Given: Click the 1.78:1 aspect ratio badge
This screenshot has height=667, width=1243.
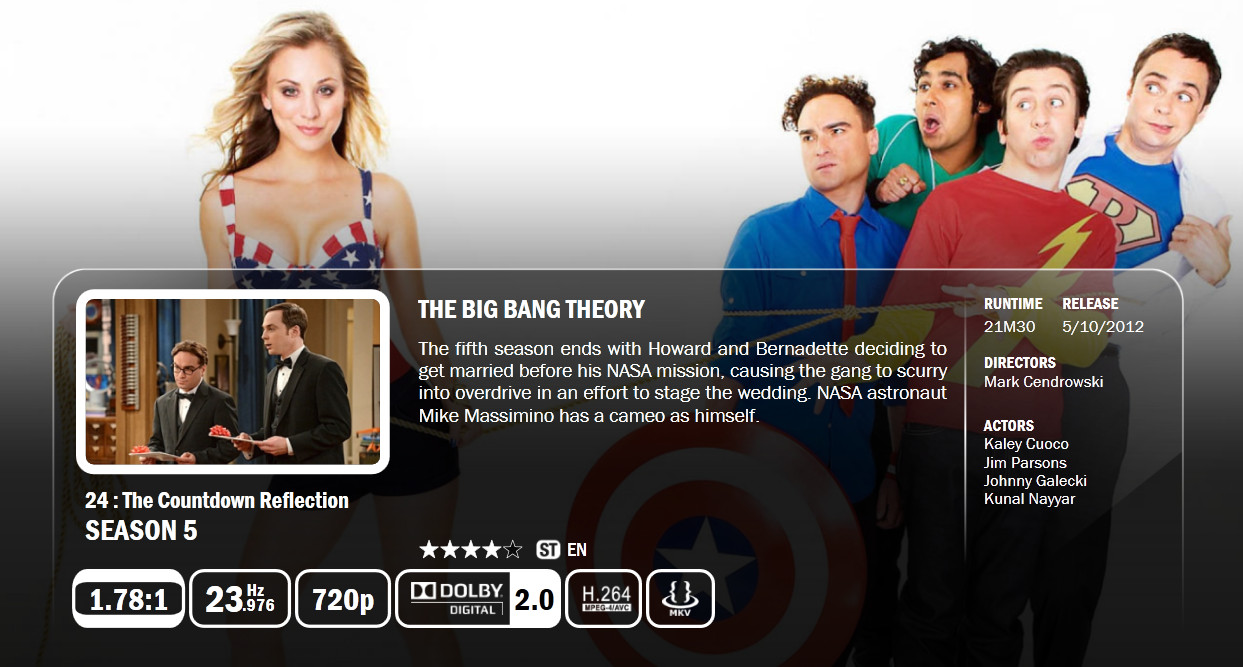Looking at the screenshot, I should click(128, 598).
